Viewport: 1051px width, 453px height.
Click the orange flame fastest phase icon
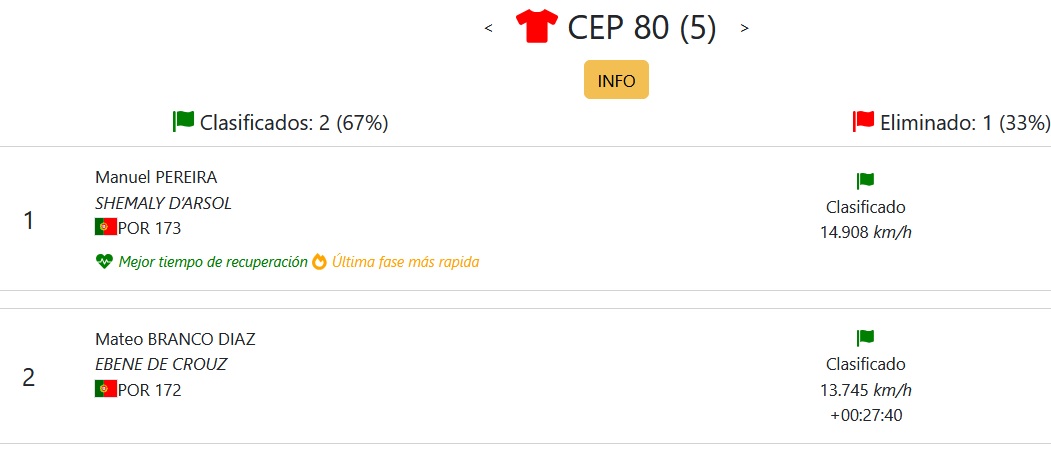click(x=319, y=261)
